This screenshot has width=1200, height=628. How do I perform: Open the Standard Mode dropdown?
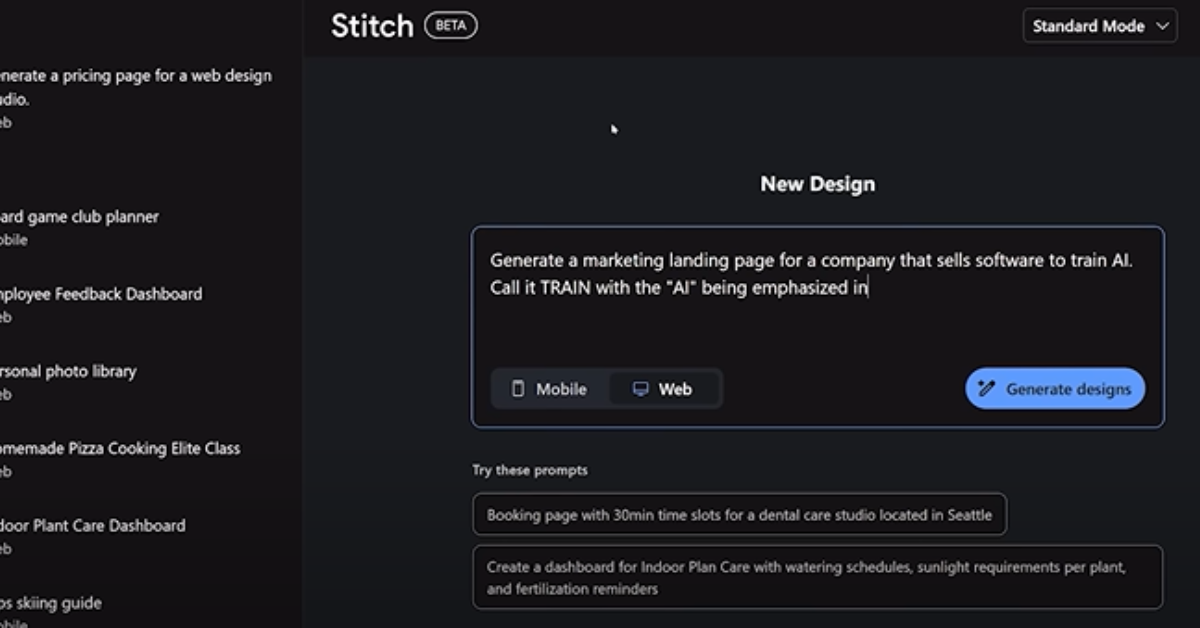click(x=1098, y=26)
